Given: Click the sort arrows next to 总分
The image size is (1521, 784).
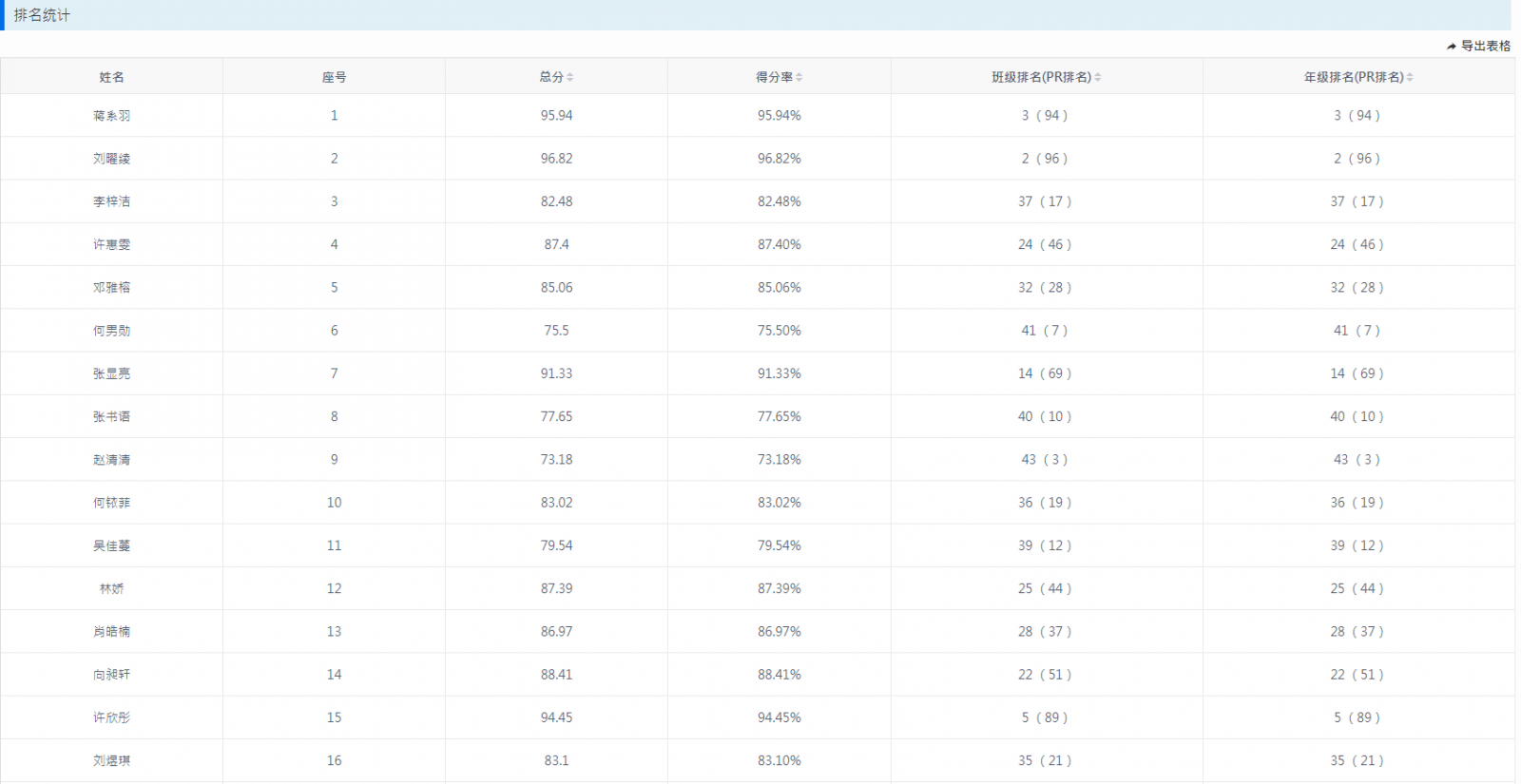Looking at the screenshot, I should pyautogui.click(x=570, y=78).
